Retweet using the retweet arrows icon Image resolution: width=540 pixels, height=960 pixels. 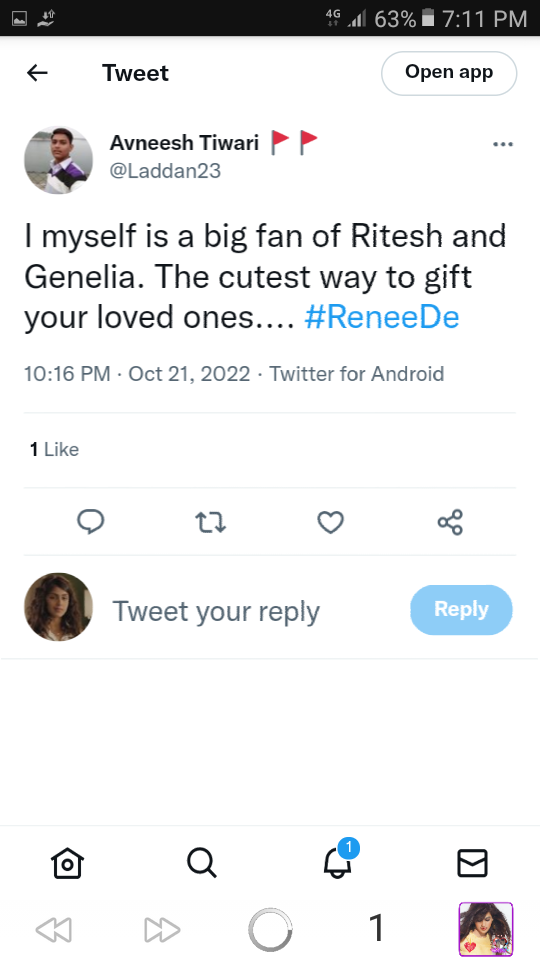click(x=211, y=522)
